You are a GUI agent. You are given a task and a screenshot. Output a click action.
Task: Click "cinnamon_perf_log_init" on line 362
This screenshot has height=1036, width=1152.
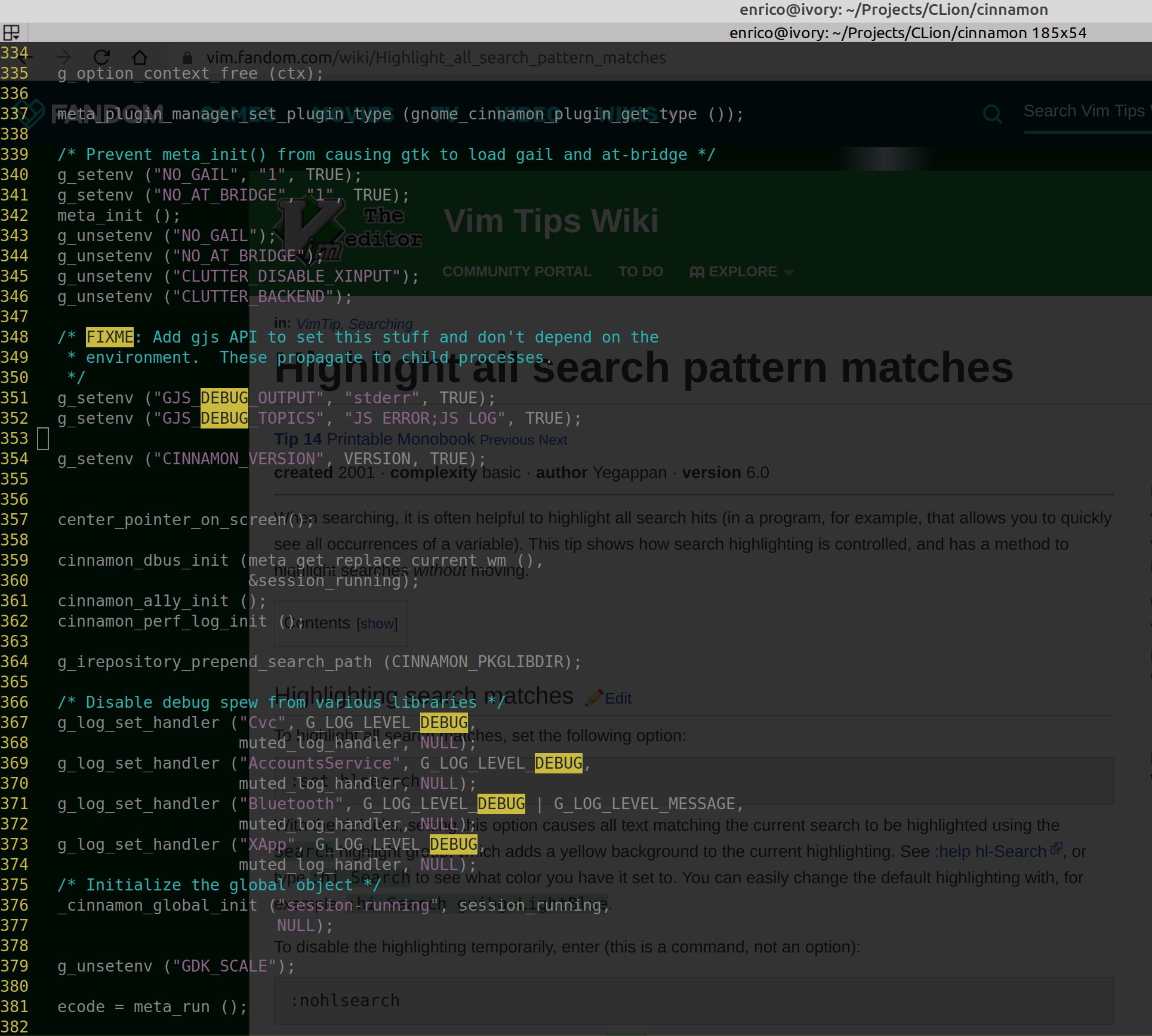pos(162,621)
